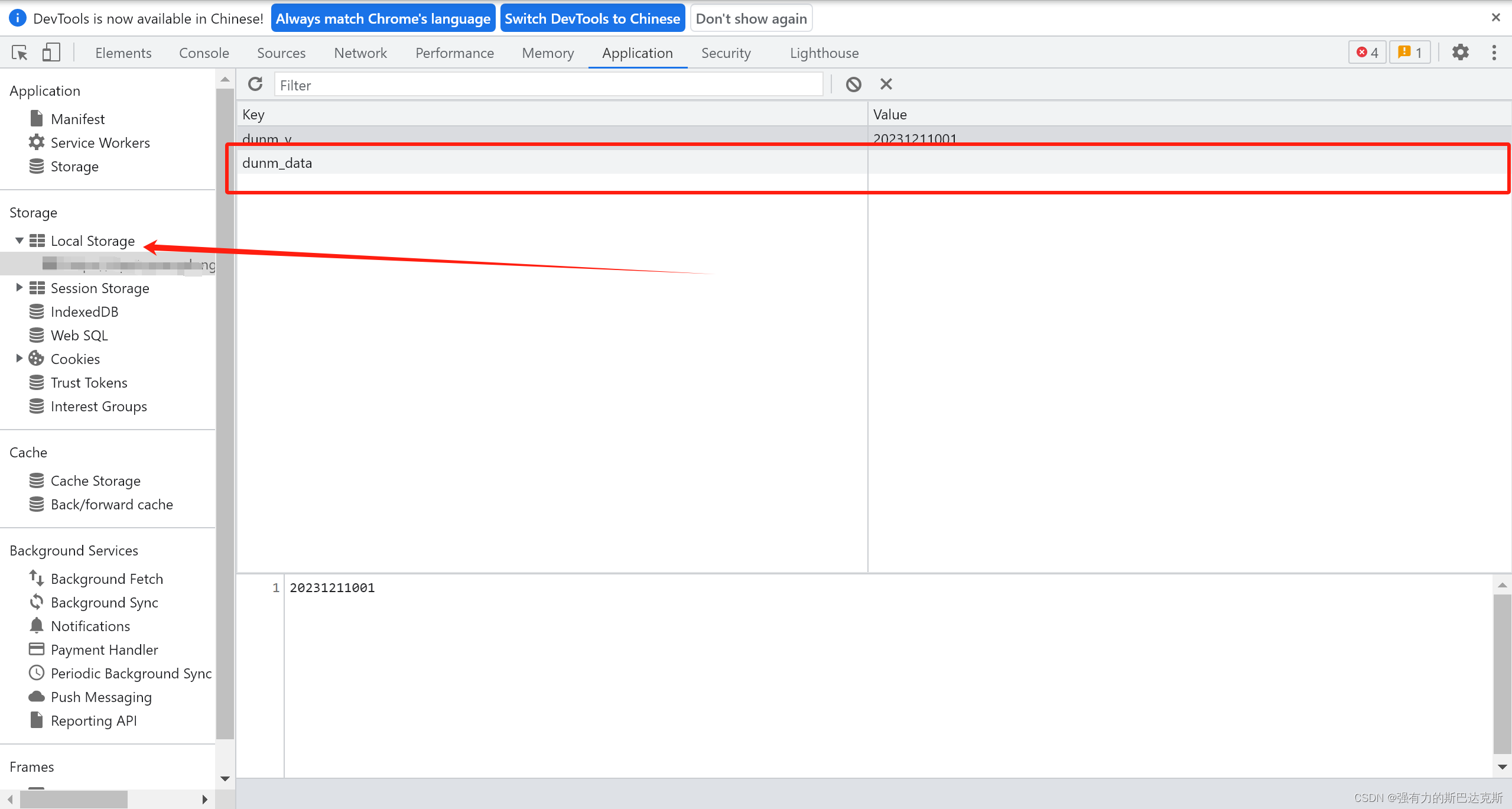Click the yellow warnings count badge
This screenshot has height=809, width=1512.
(x=1410, y=53)
